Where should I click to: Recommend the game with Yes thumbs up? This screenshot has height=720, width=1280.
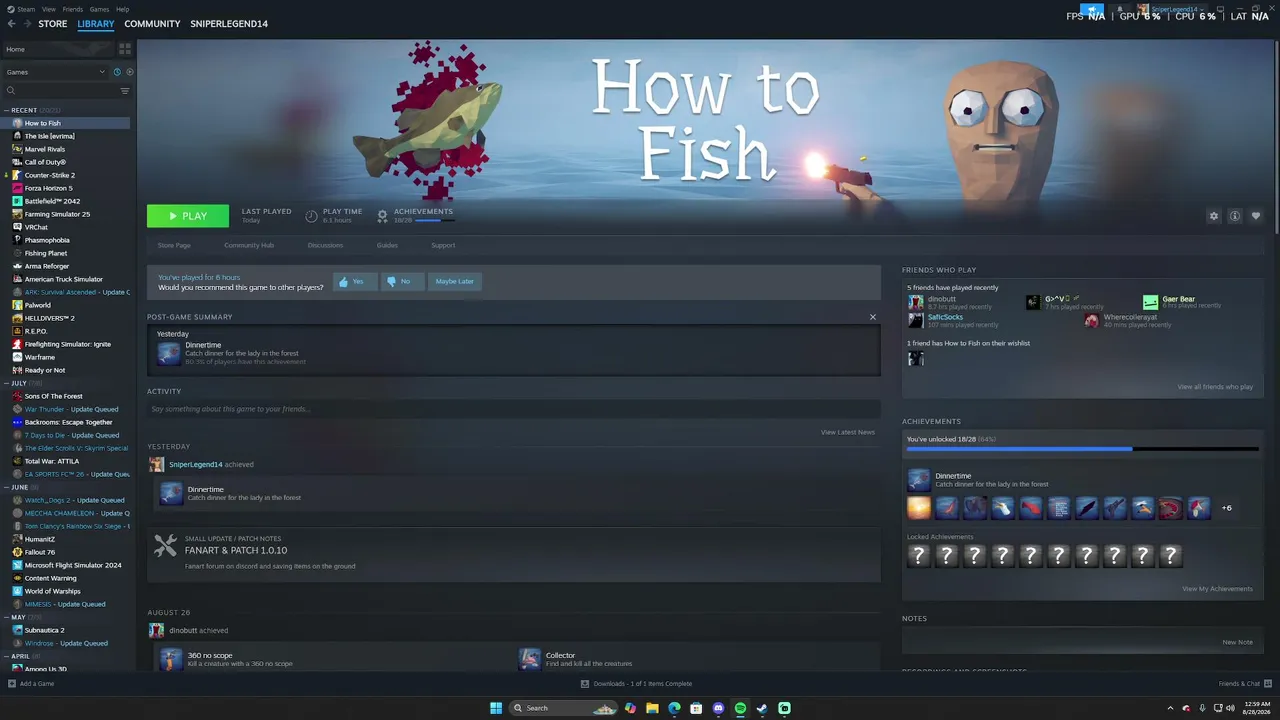click(354, 282)
